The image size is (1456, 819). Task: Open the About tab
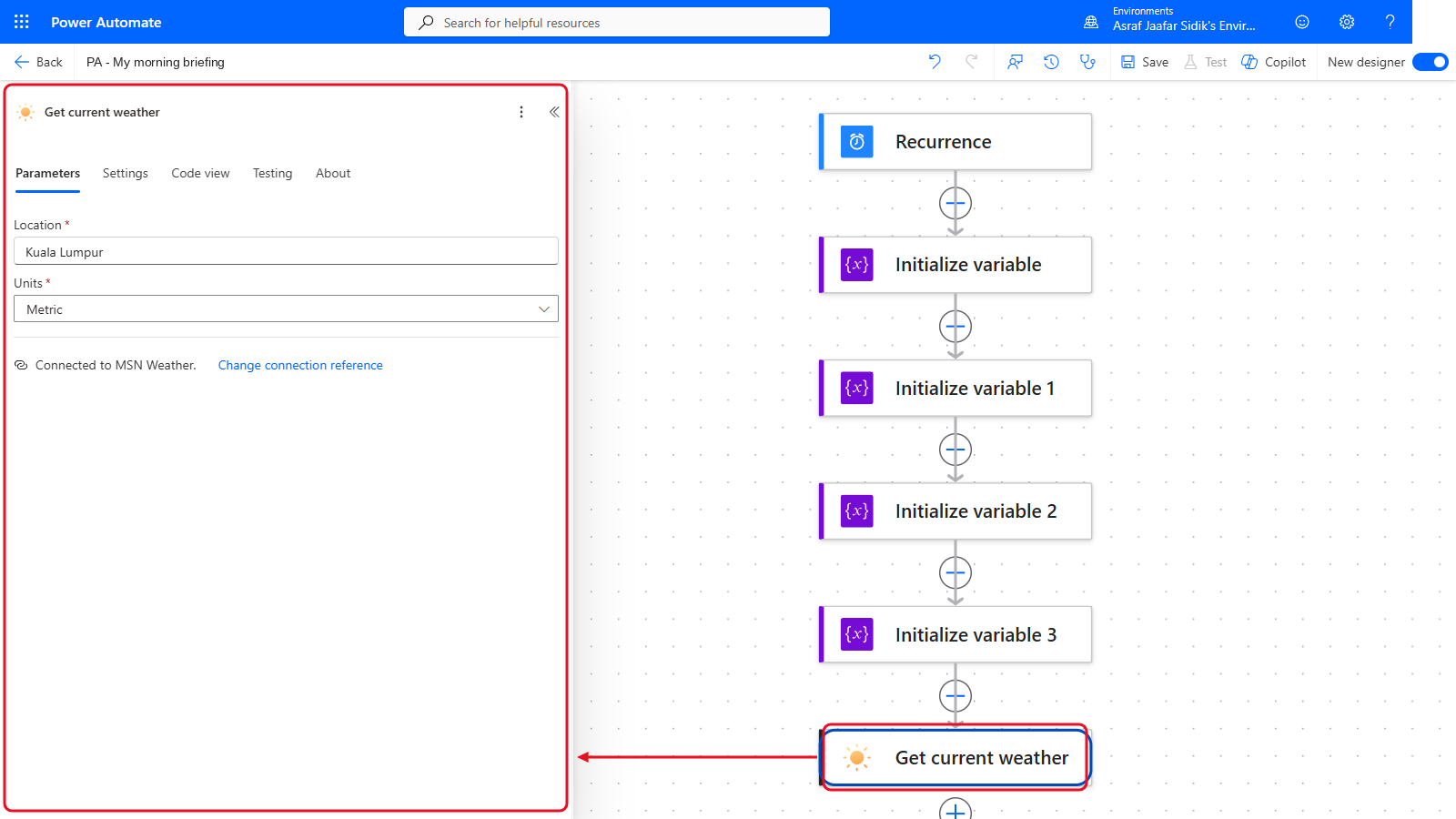(x=333, y=173)
